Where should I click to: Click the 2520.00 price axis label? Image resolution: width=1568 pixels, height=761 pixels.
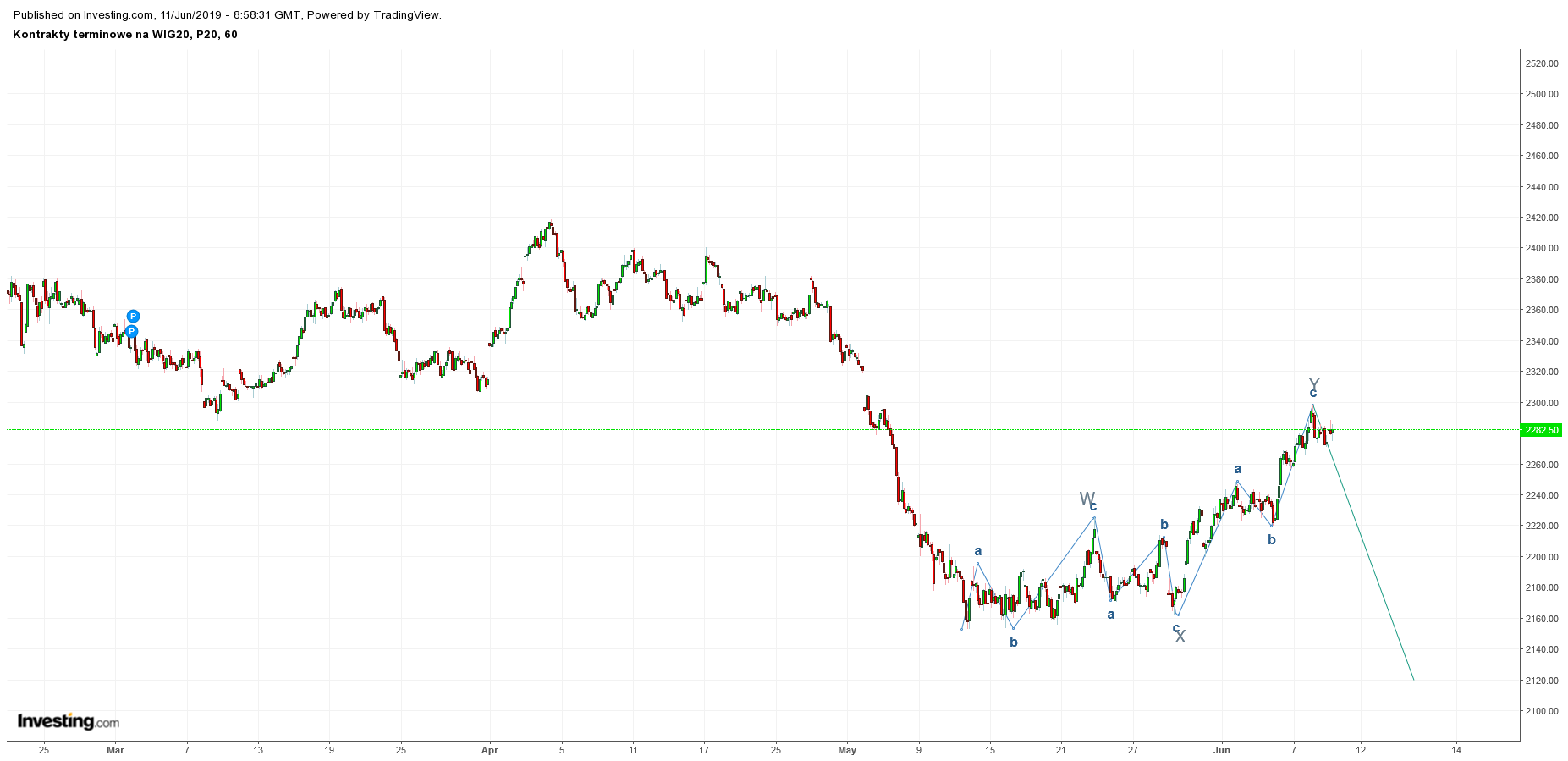pyautogui.click(x=1542, y=63)
